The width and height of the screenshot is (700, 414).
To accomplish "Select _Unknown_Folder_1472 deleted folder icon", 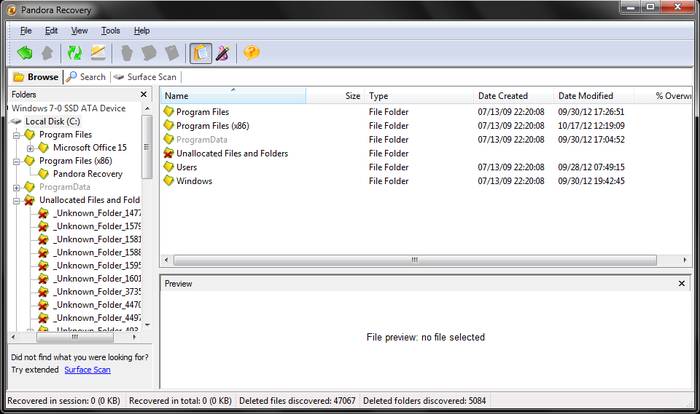I will [x=43, y=213].
